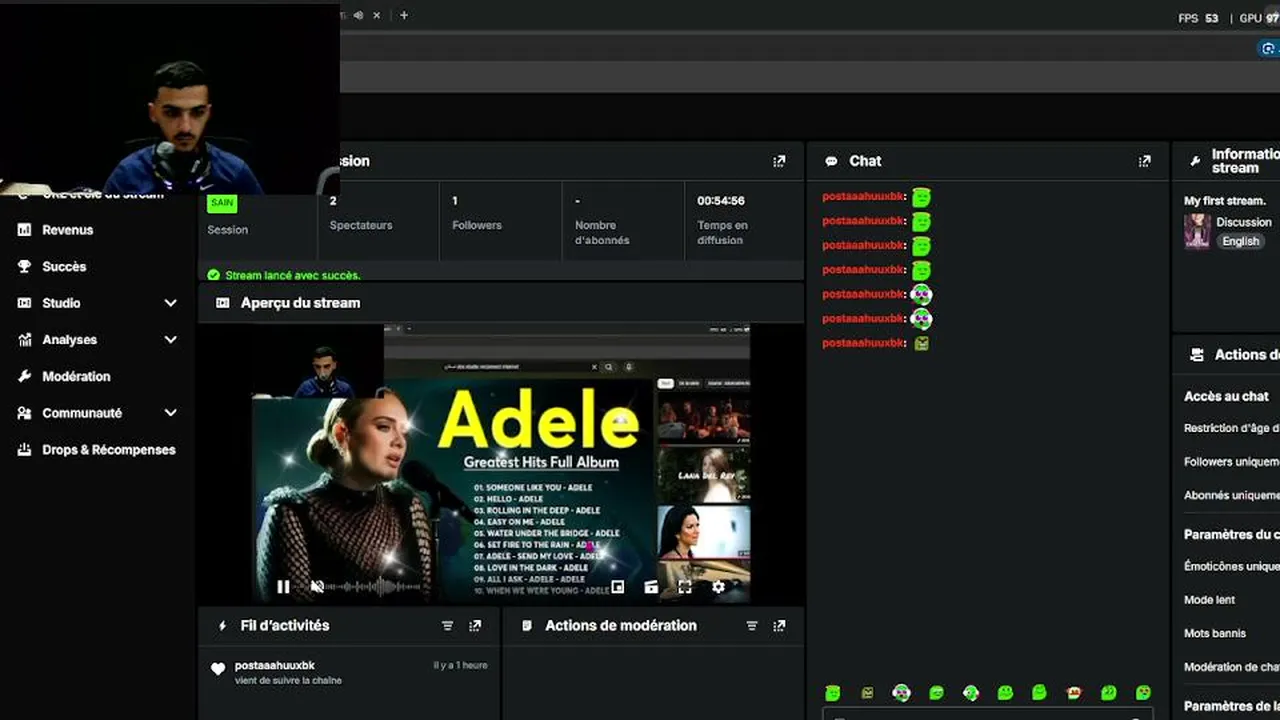
Task: Filter the Fil d'activités feed
Action: point(448,626)
